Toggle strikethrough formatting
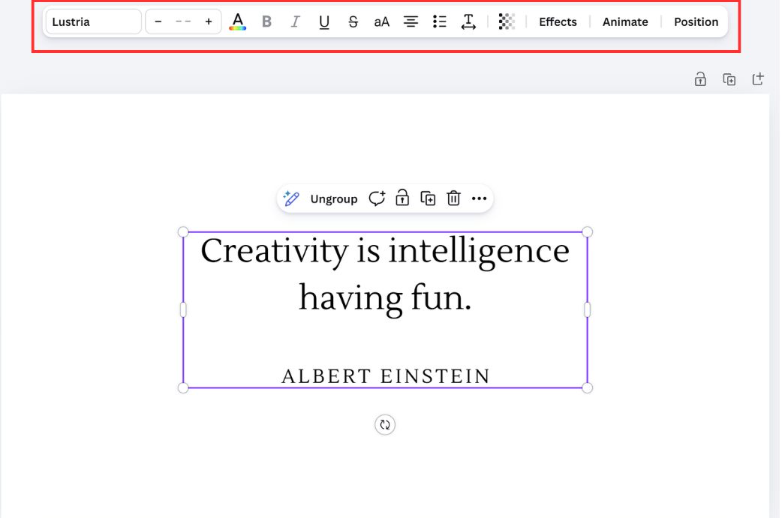Viewport: 781px width, 518px height. point(353,22)
